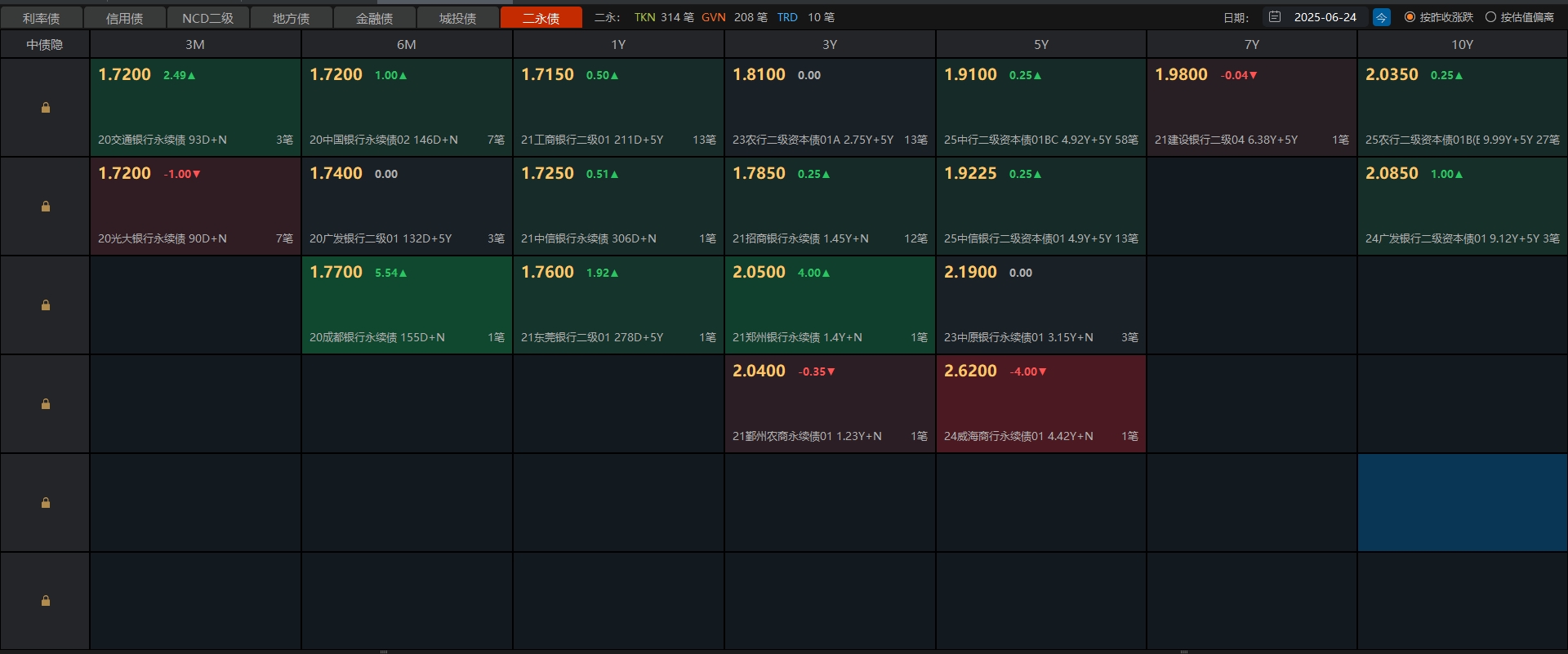Click the 1Y column header
This screenshot has width=1568, height=654.
pos(618,45)
